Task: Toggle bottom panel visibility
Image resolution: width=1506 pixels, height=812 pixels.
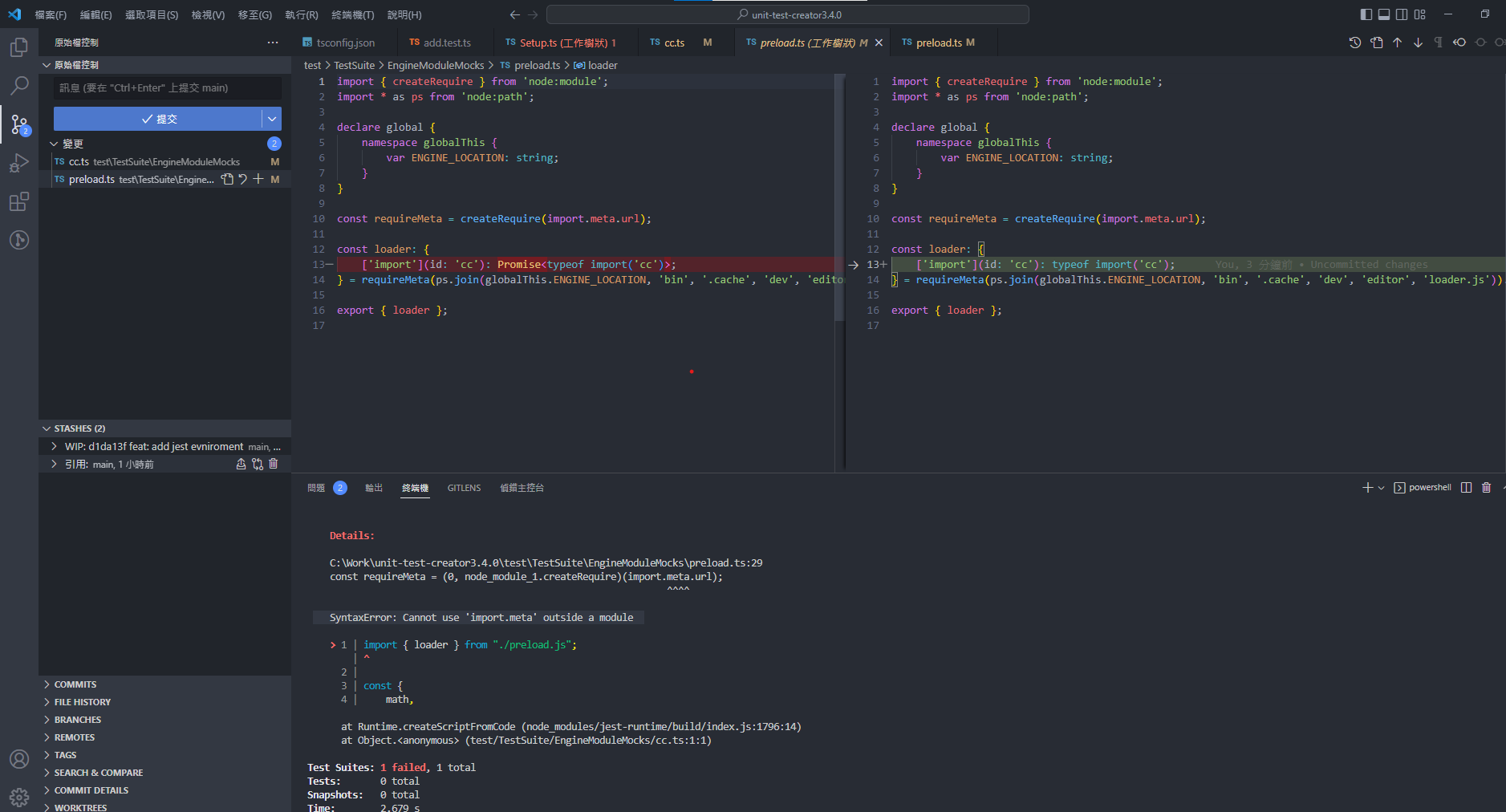Action: 1384,14
